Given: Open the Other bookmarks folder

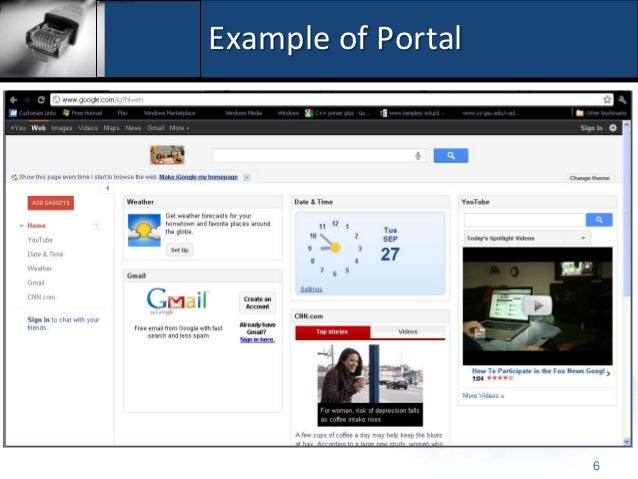Looking at the screenshot, I should tap(601, 113).
